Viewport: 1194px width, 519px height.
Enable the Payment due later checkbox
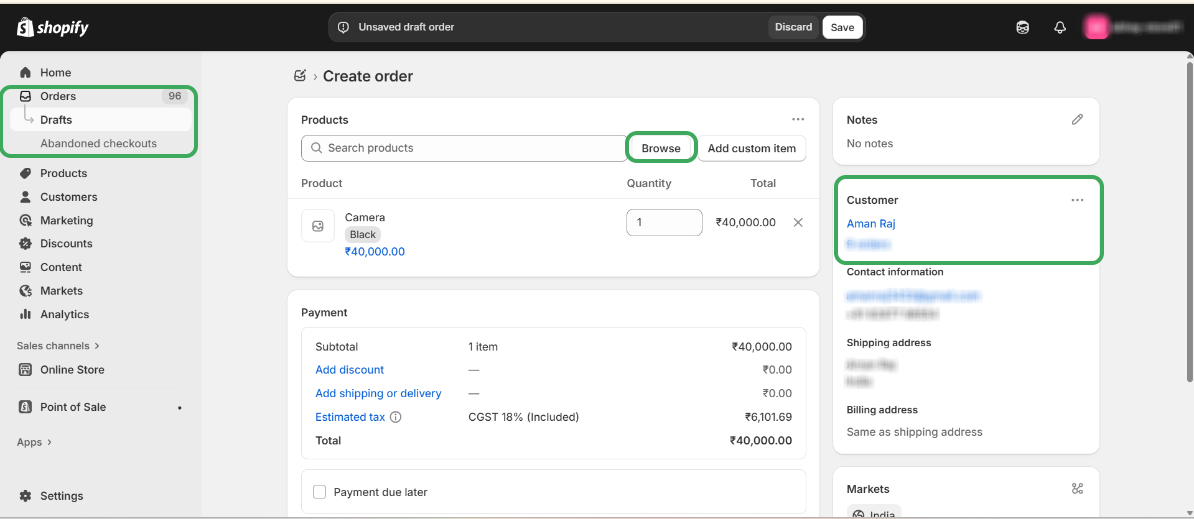(x=320, y=492)
